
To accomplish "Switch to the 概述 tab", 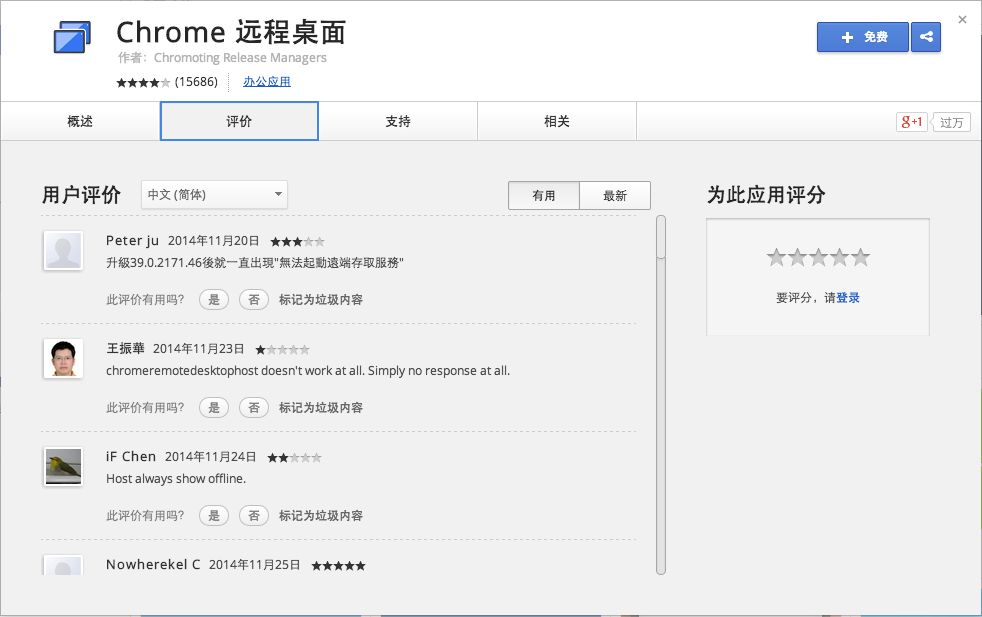I will 80,121.
